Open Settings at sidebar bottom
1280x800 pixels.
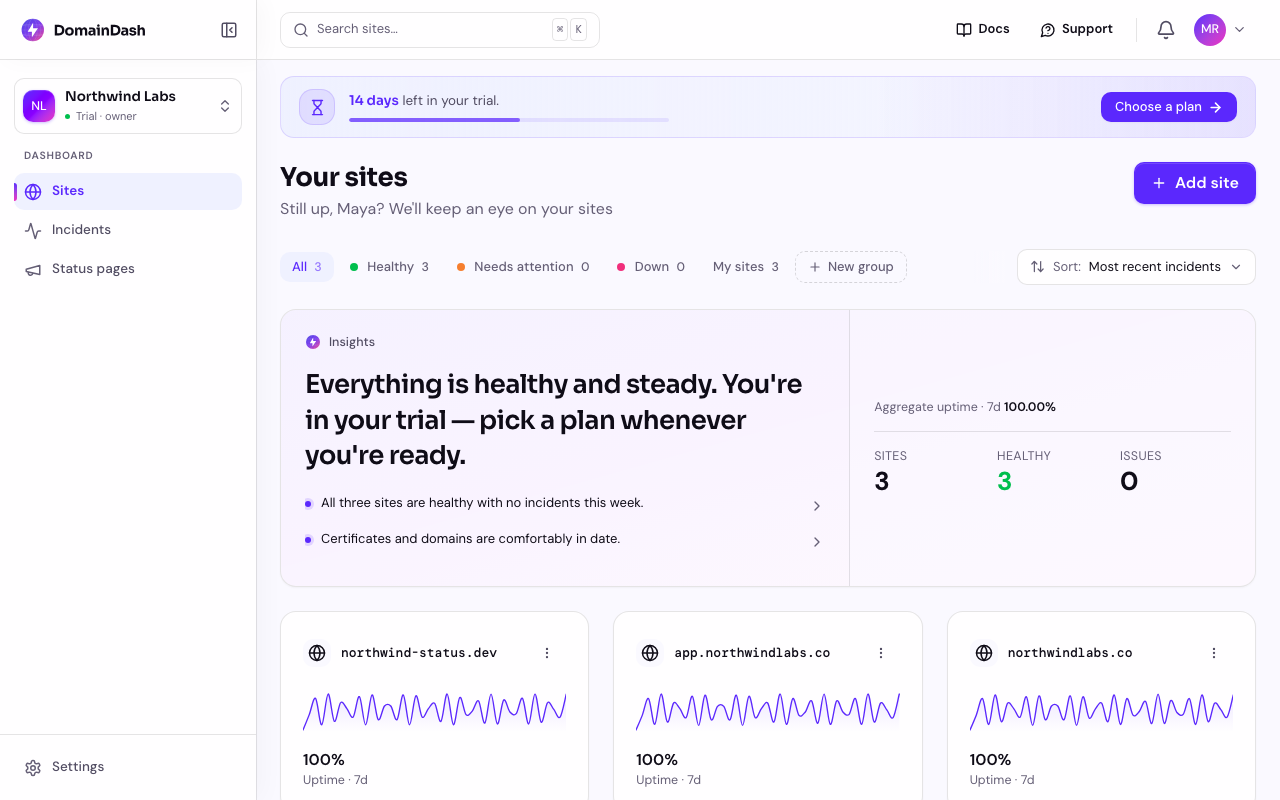click(128, 767)
